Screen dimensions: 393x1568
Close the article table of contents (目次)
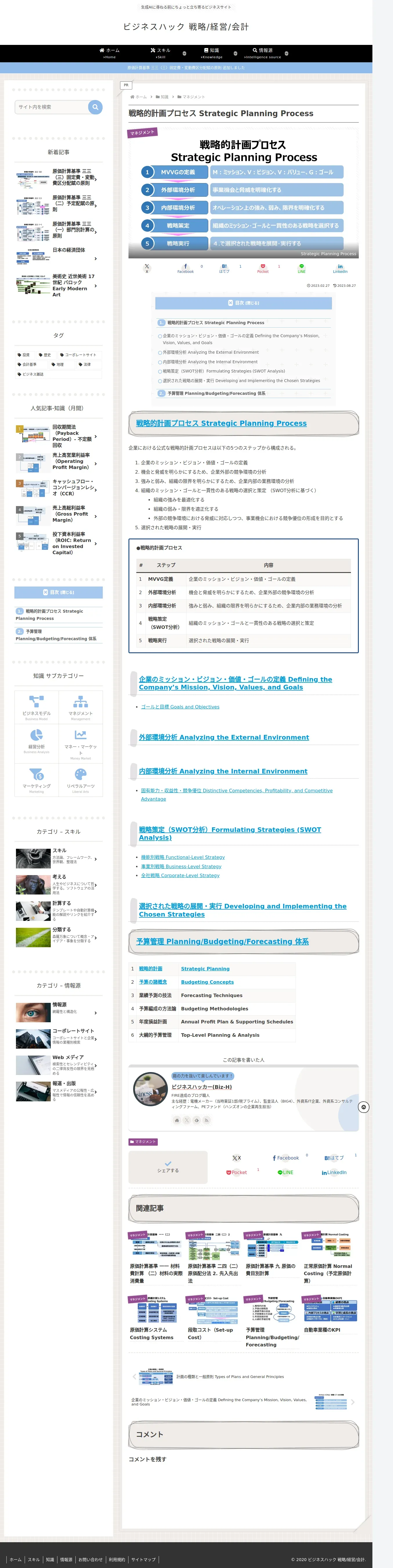[243, 302]
